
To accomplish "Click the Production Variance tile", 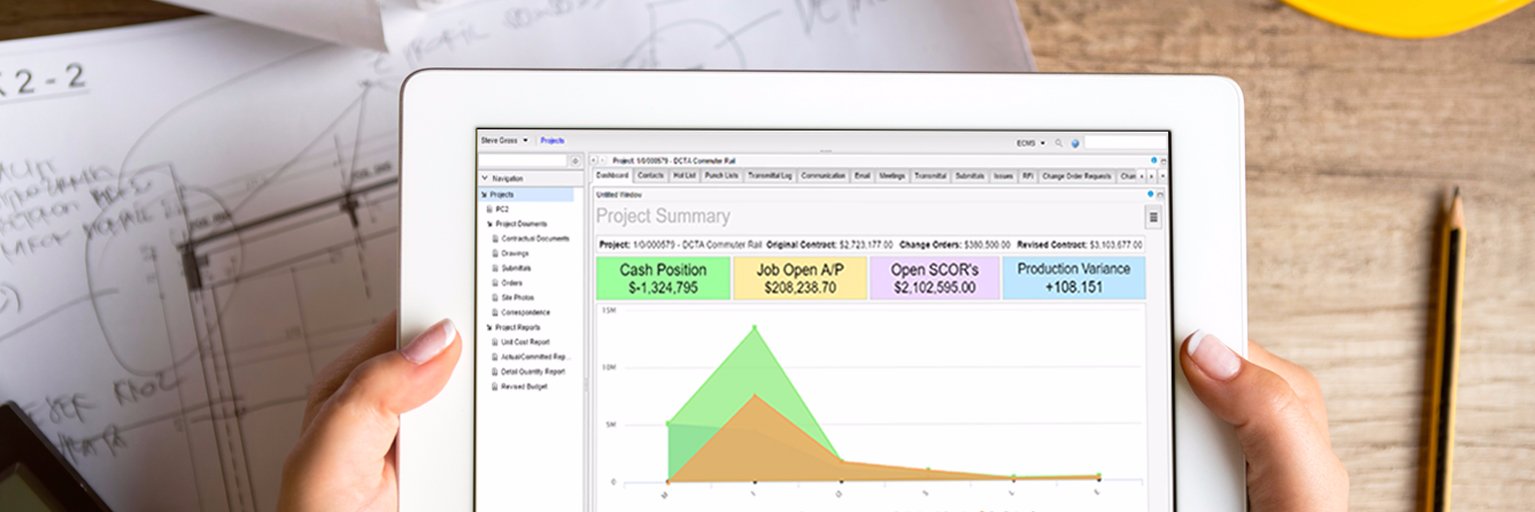I will [x=1074, y=278].
